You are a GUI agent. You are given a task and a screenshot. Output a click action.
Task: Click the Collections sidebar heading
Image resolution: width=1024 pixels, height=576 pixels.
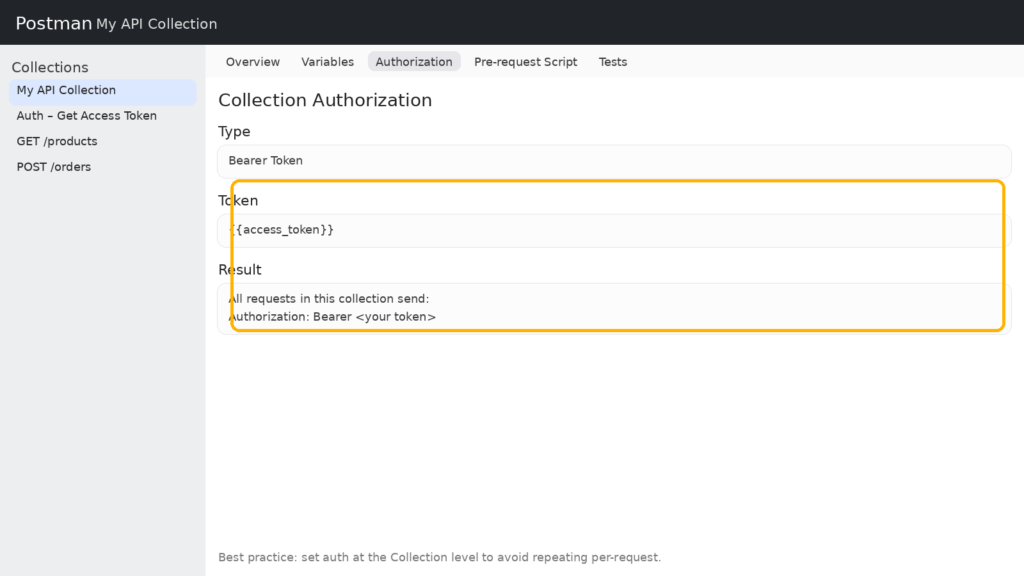pyautogui.click(x=50, y=68)
